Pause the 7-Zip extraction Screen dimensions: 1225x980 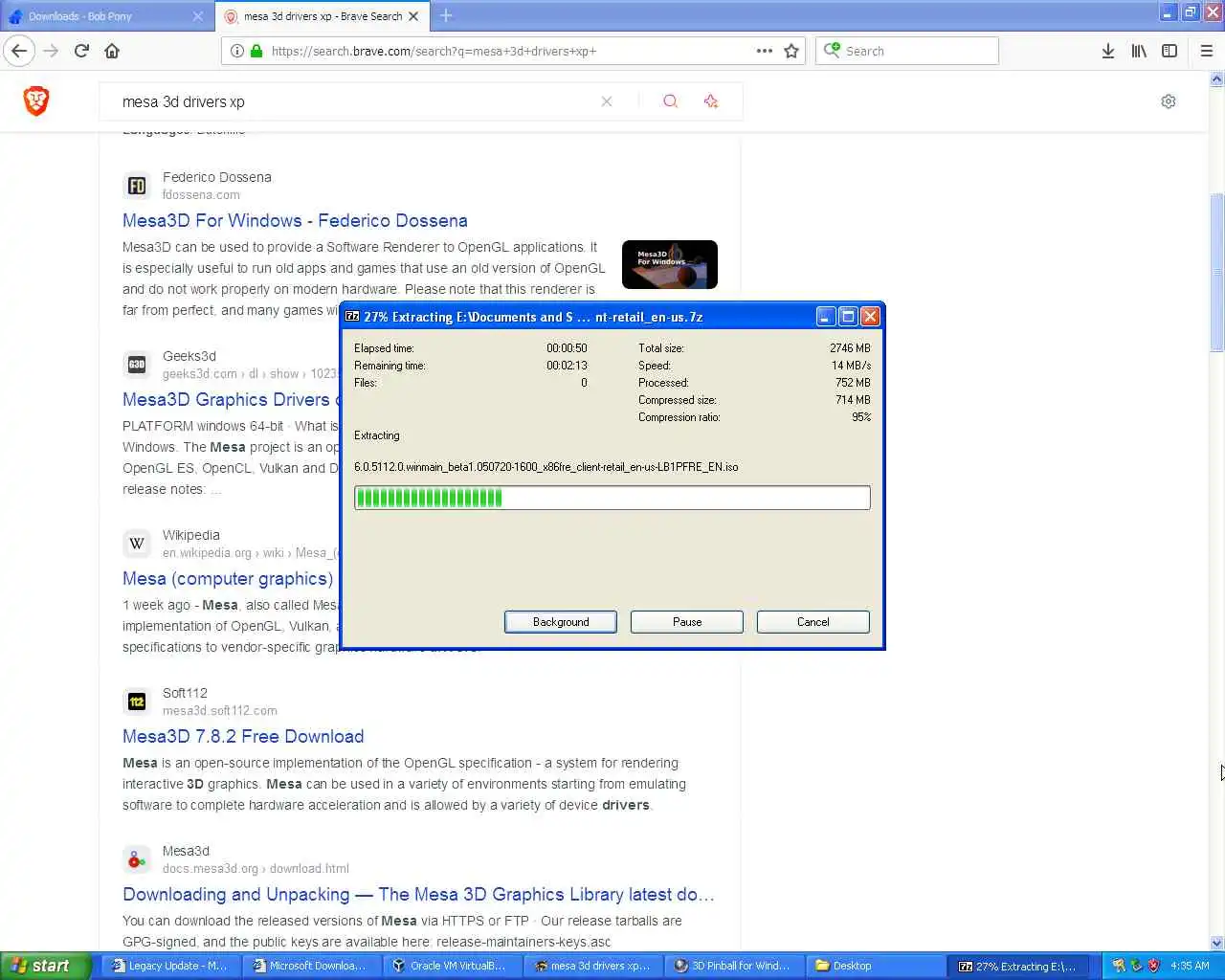tap(687, 622)
